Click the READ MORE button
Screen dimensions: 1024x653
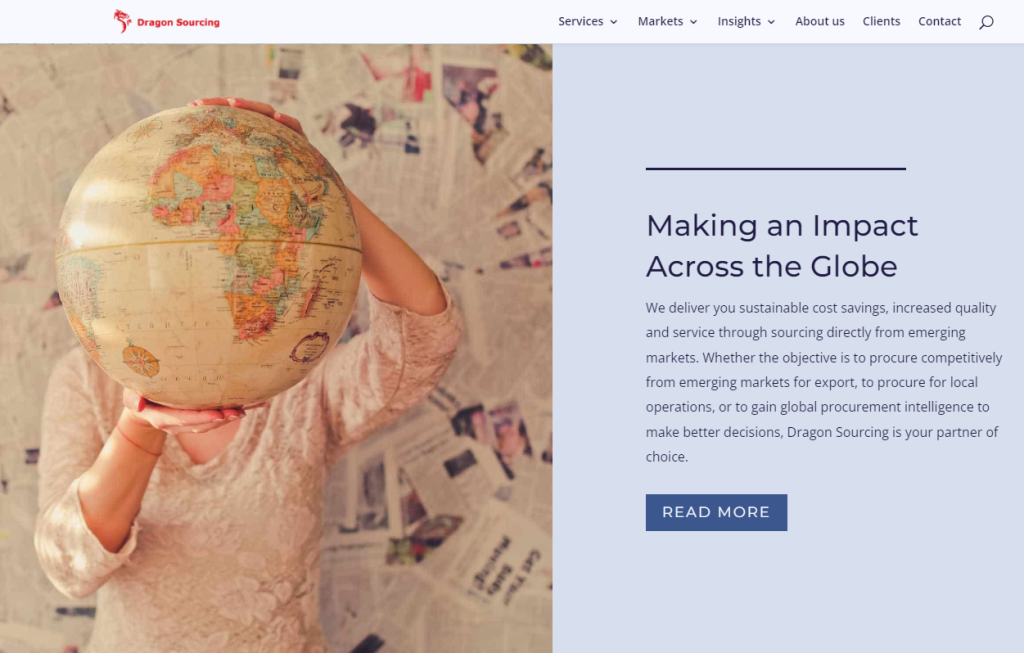coord(716,513)
